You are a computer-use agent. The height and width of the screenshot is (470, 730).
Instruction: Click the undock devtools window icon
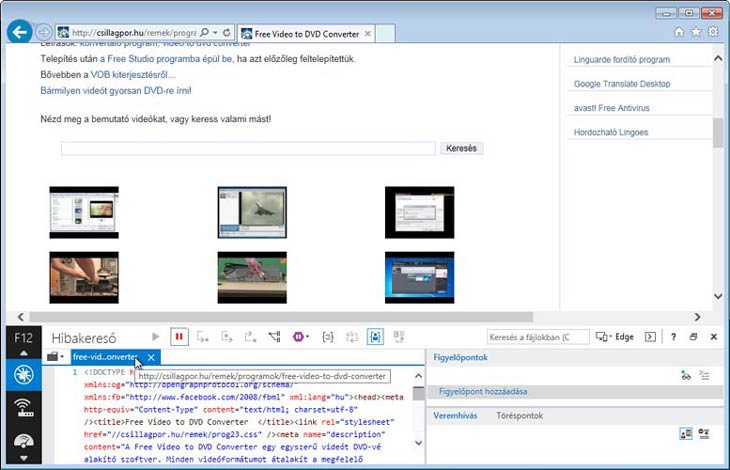[693, 337]
